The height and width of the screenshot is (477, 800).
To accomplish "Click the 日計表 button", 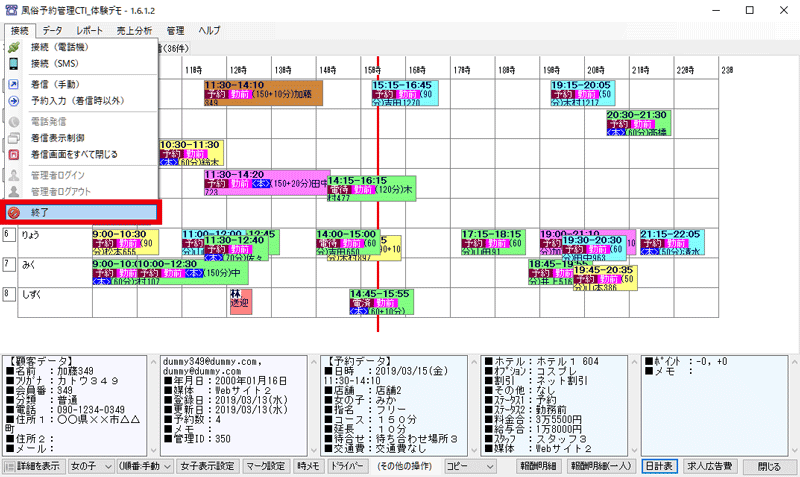I will click(x=658, y=466).
